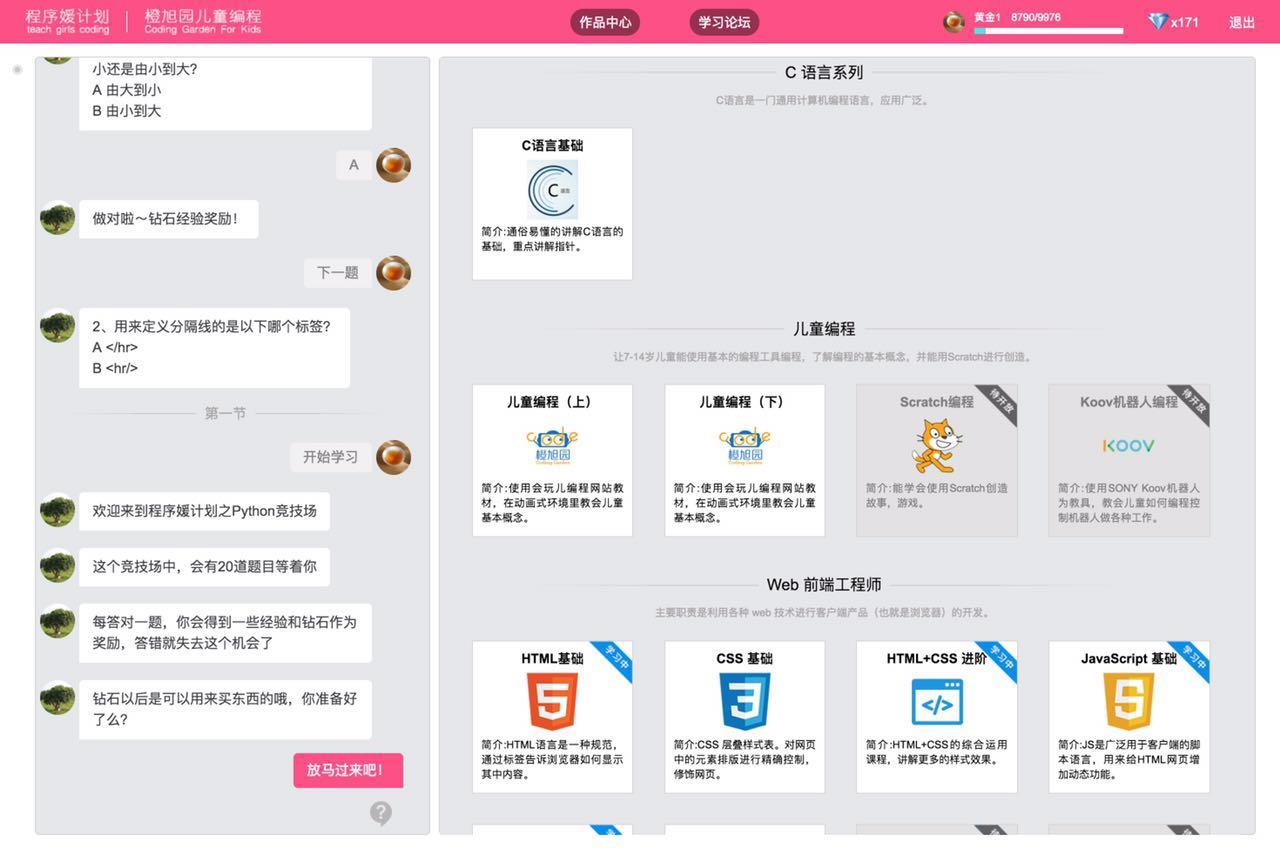Click the JavaScript 基础 course description text
This screenshot has height=854, width=1280.
point(1129,759)
